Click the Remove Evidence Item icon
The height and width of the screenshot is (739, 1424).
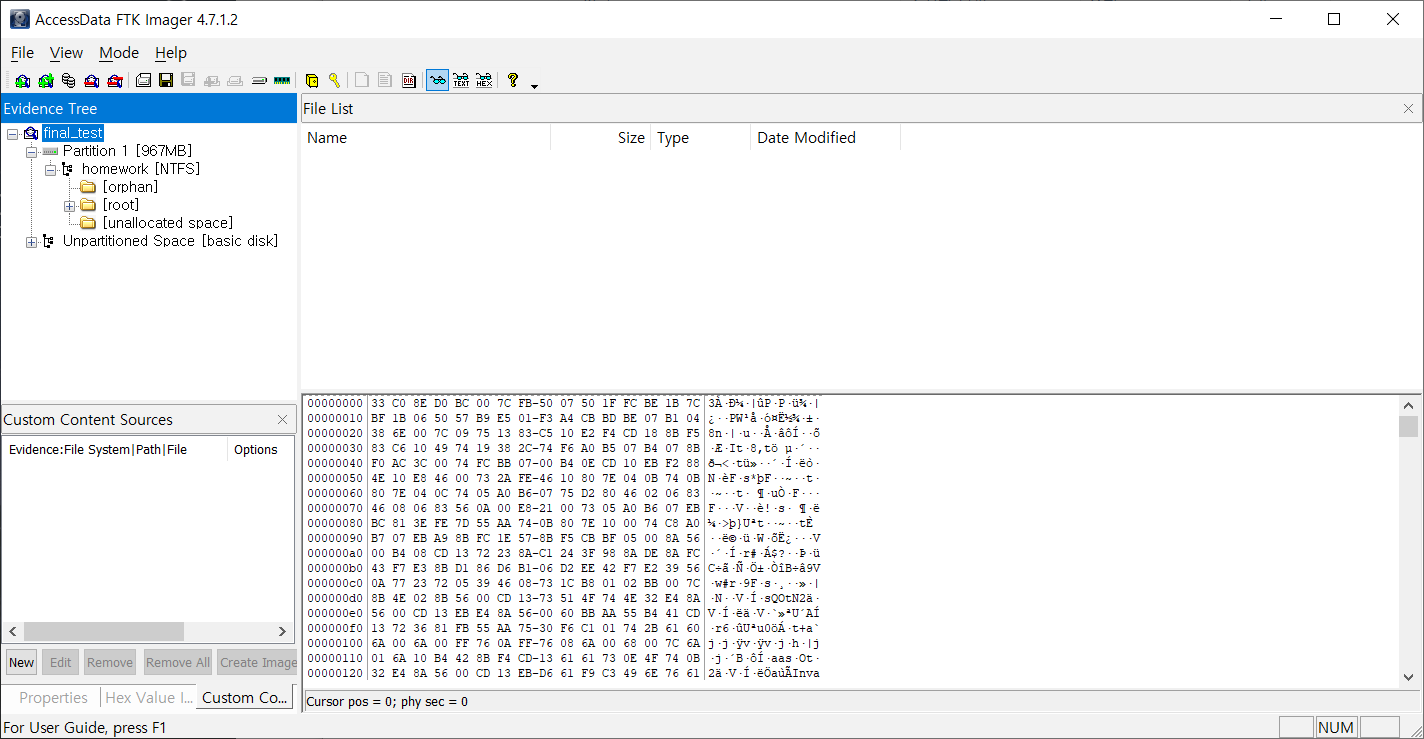[91, 81]
